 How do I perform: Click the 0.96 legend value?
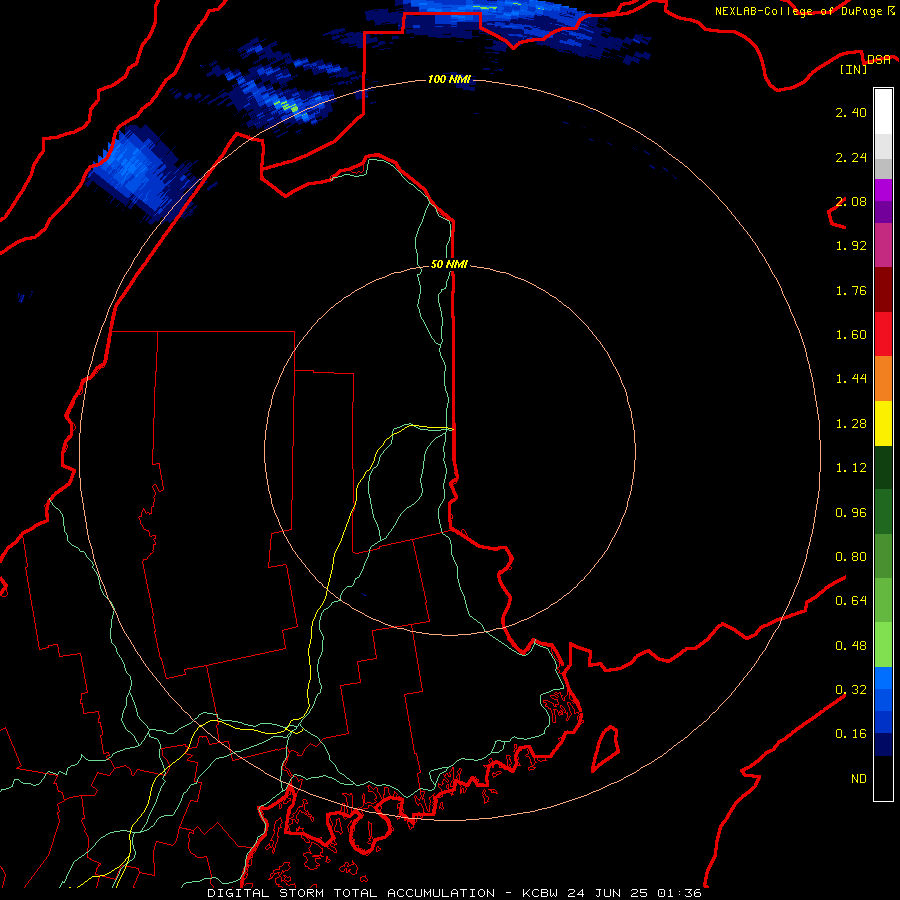click(851, 513)
